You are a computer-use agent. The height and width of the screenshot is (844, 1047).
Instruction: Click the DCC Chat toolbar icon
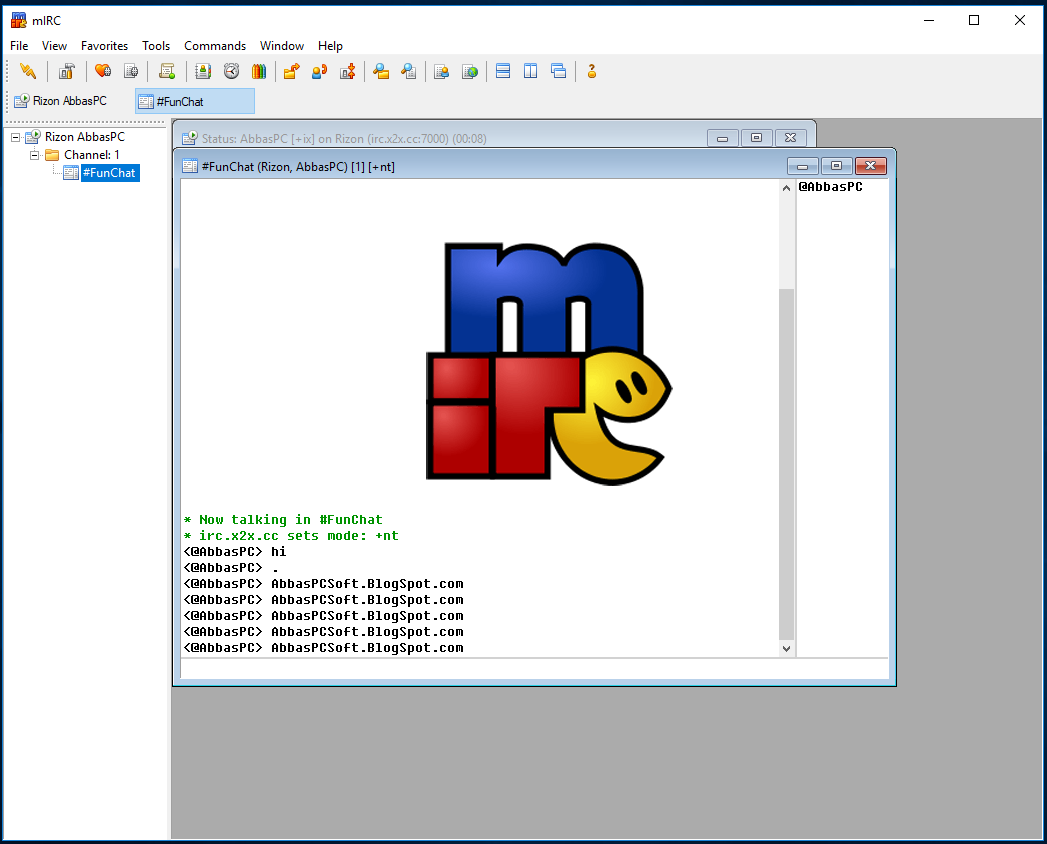click(320, 71)
